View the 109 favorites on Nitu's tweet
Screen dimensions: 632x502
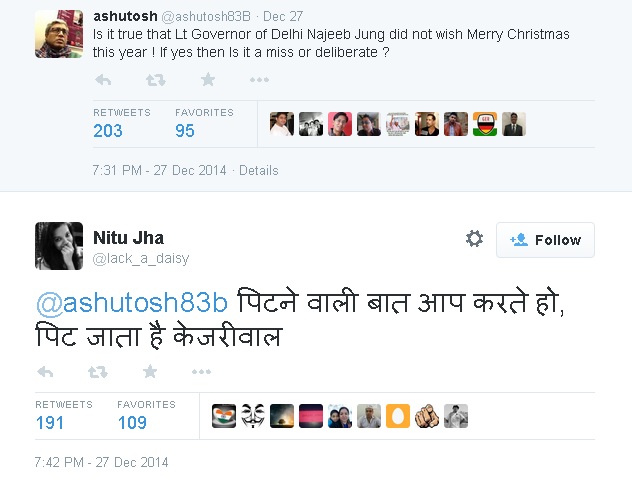tap(132, 422)
